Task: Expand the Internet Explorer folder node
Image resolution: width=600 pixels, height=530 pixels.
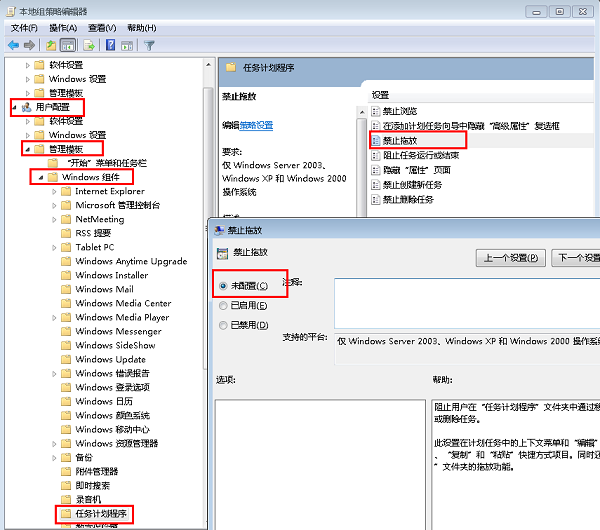Action: 54,192
